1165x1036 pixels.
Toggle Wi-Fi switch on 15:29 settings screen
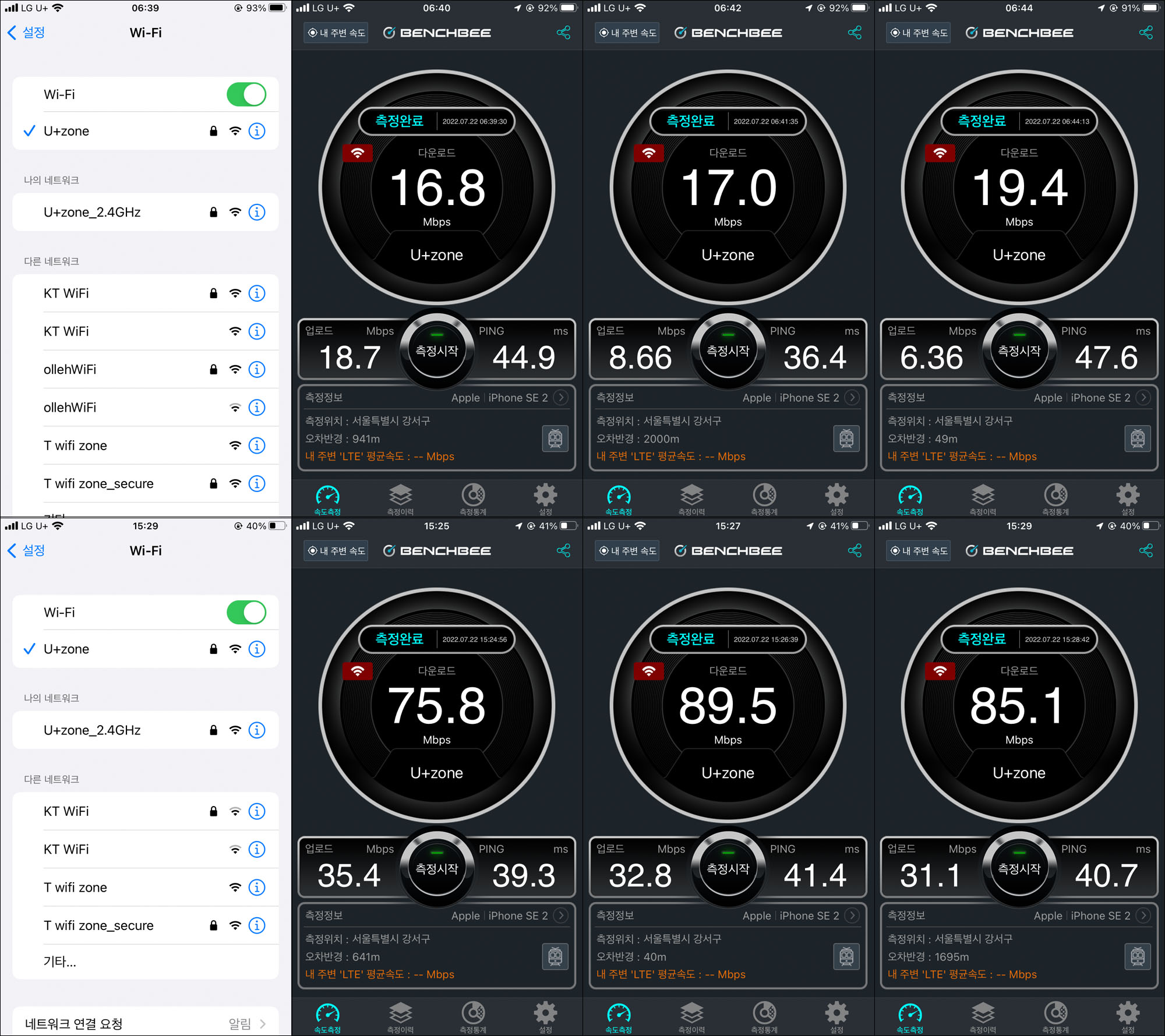[x=246, y=612]
